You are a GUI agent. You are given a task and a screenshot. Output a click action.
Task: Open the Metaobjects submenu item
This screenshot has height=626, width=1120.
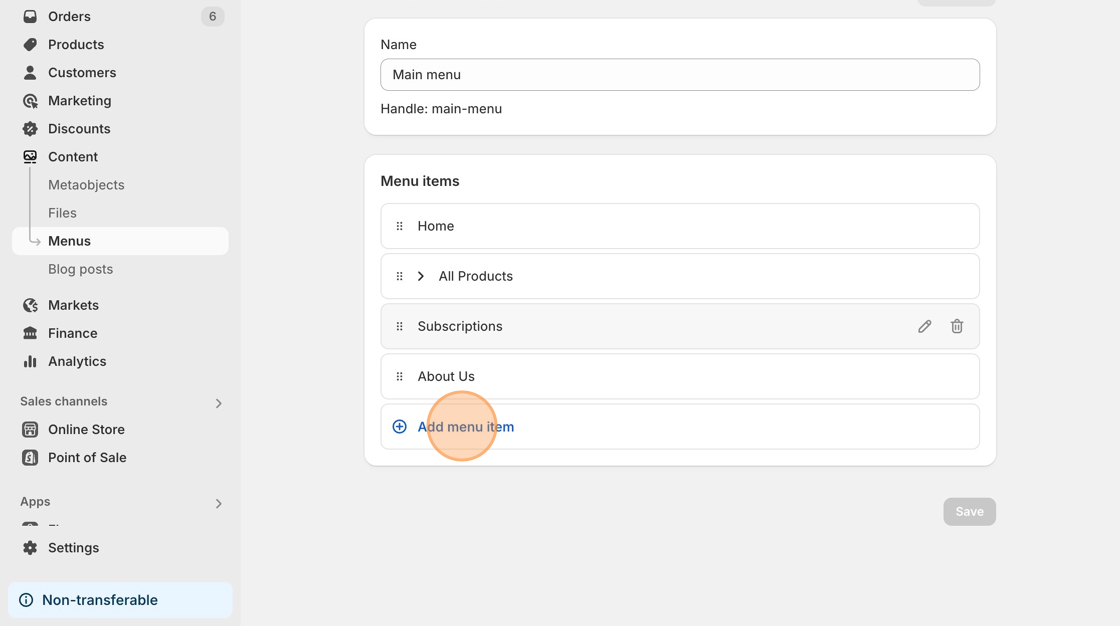tap(86, 185)
